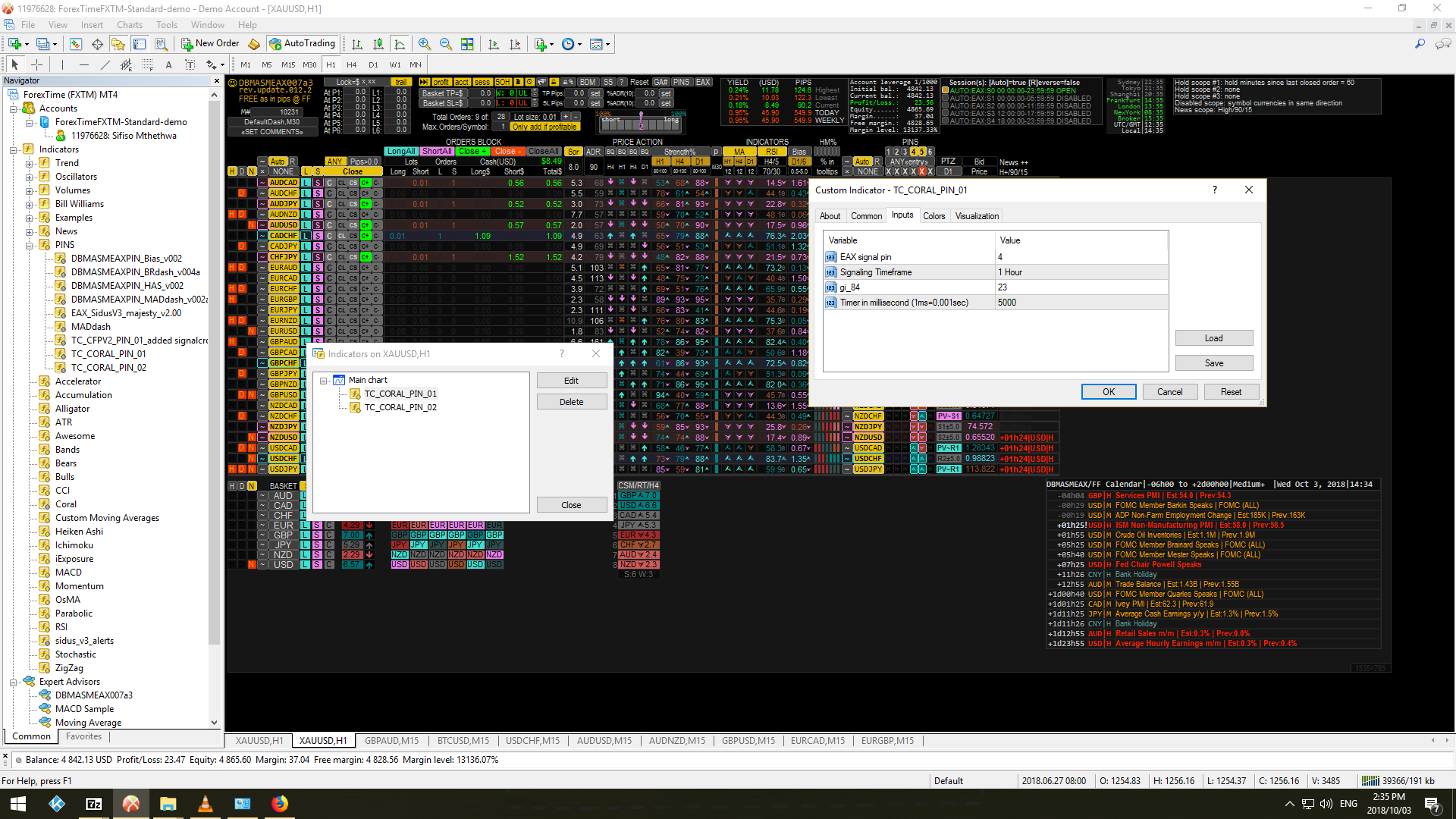
Task: Open templates dropdown arrow
Action: [607, 44]
